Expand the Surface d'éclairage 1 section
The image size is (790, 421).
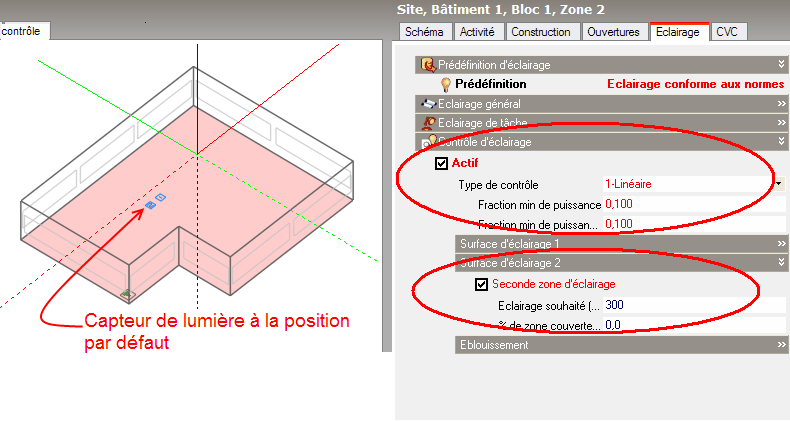pyautogui.click(x=781, y=243)
